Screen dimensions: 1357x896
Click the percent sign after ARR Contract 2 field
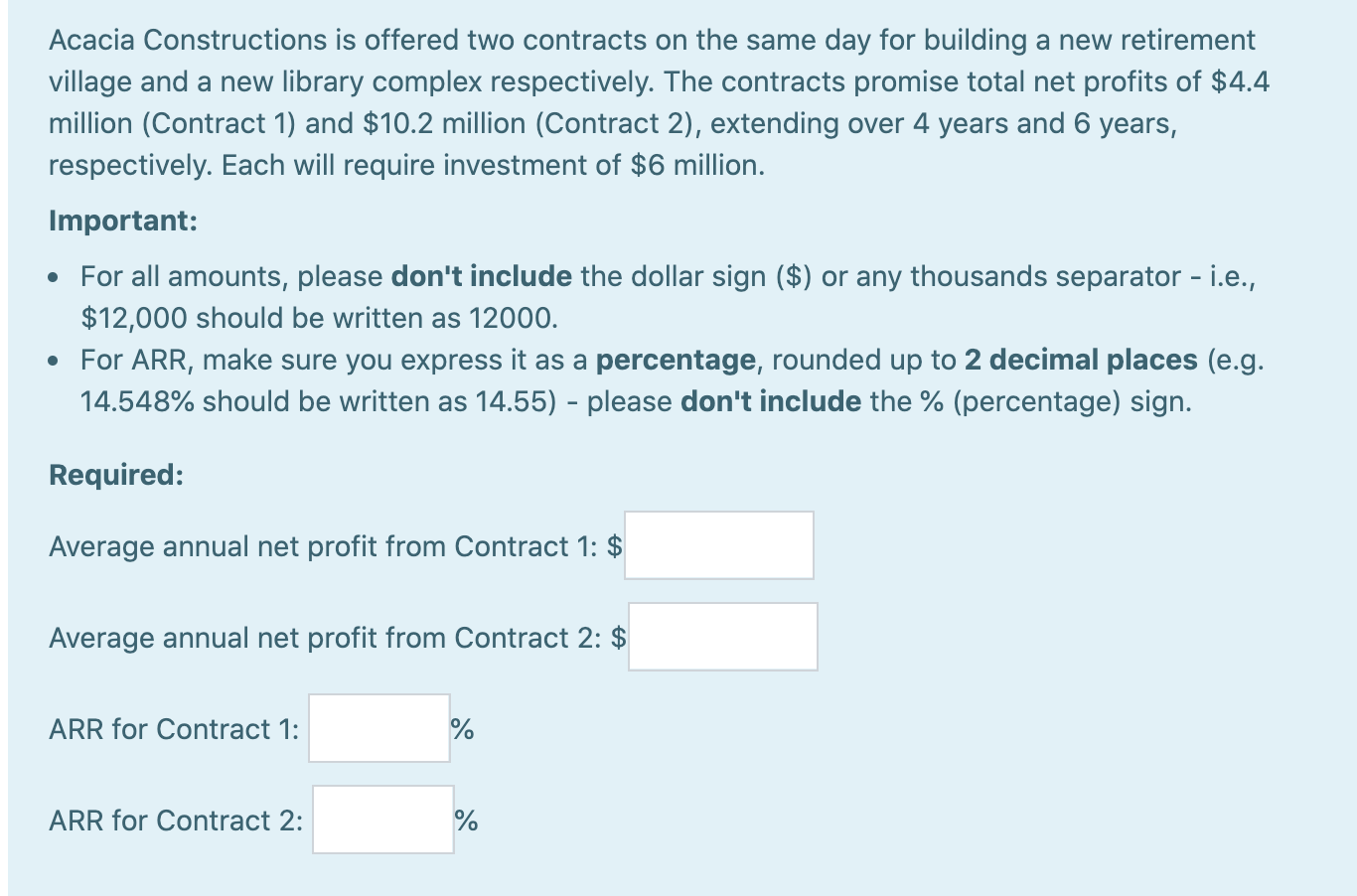(465, 820)
